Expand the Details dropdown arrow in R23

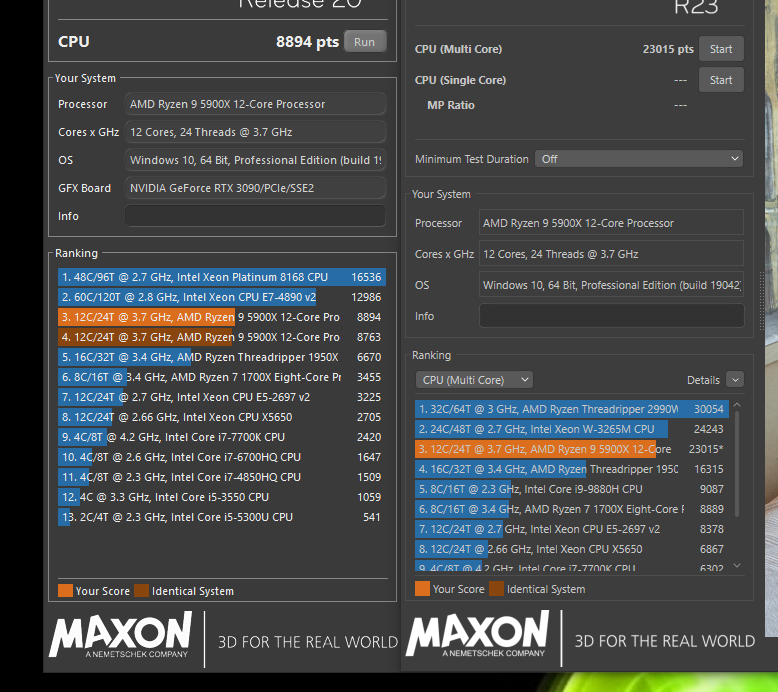coord(735,380)
